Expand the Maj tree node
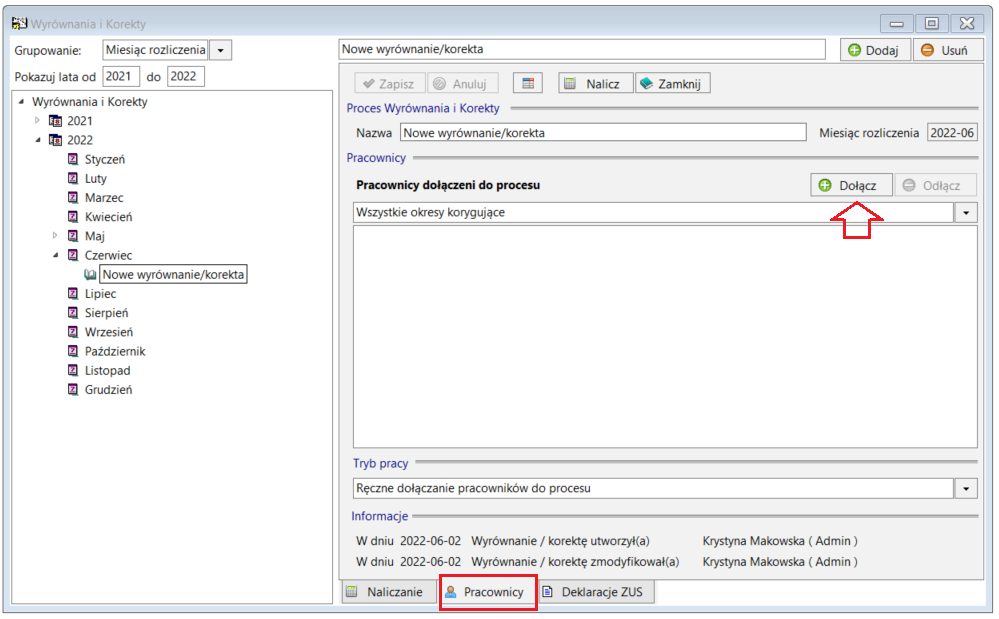Screen dimensions: 999x619 (x=55, y=236)
